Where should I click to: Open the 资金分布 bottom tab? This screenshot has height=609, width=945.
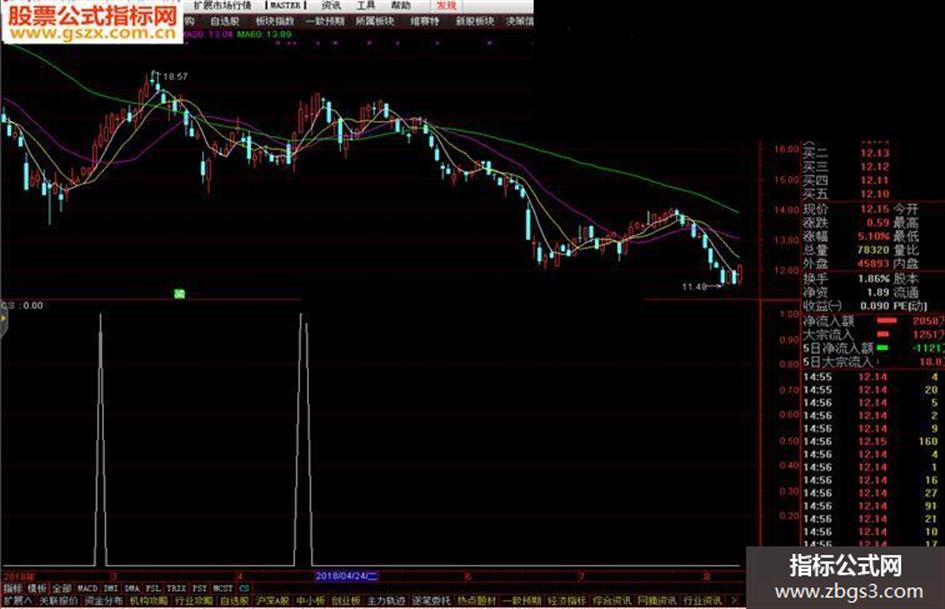click(x=104, y=601)
